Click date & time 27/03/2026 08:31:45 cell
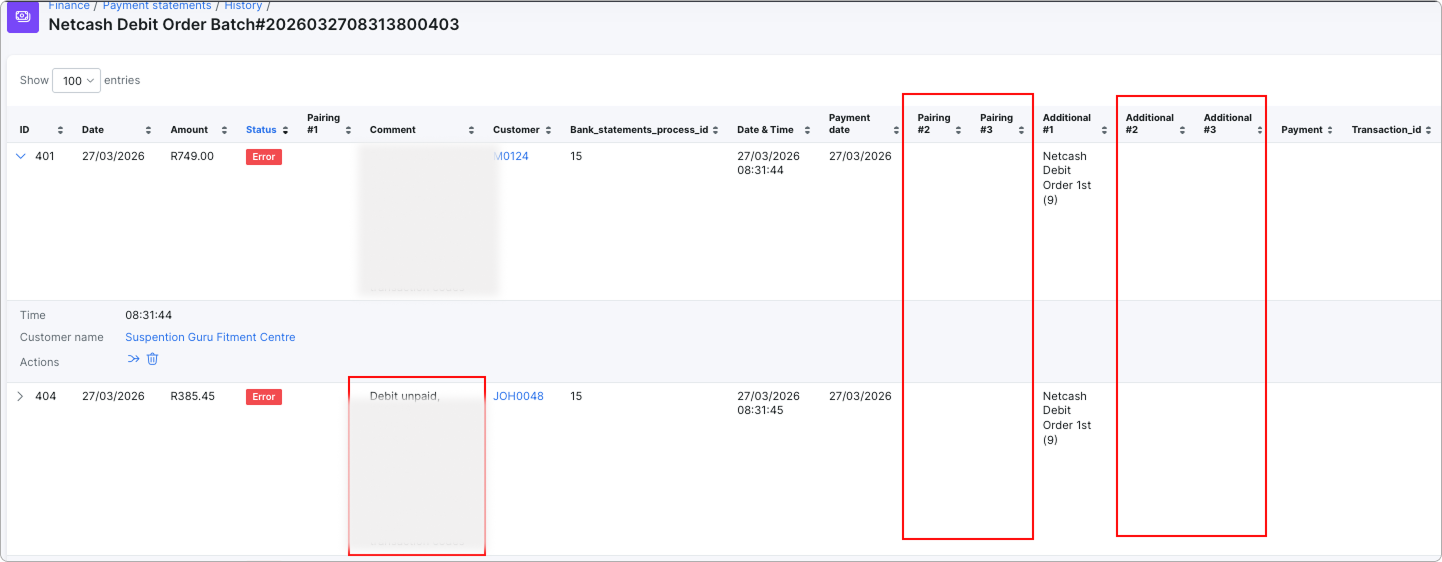 pyautogui.click(x=768, y=404)
